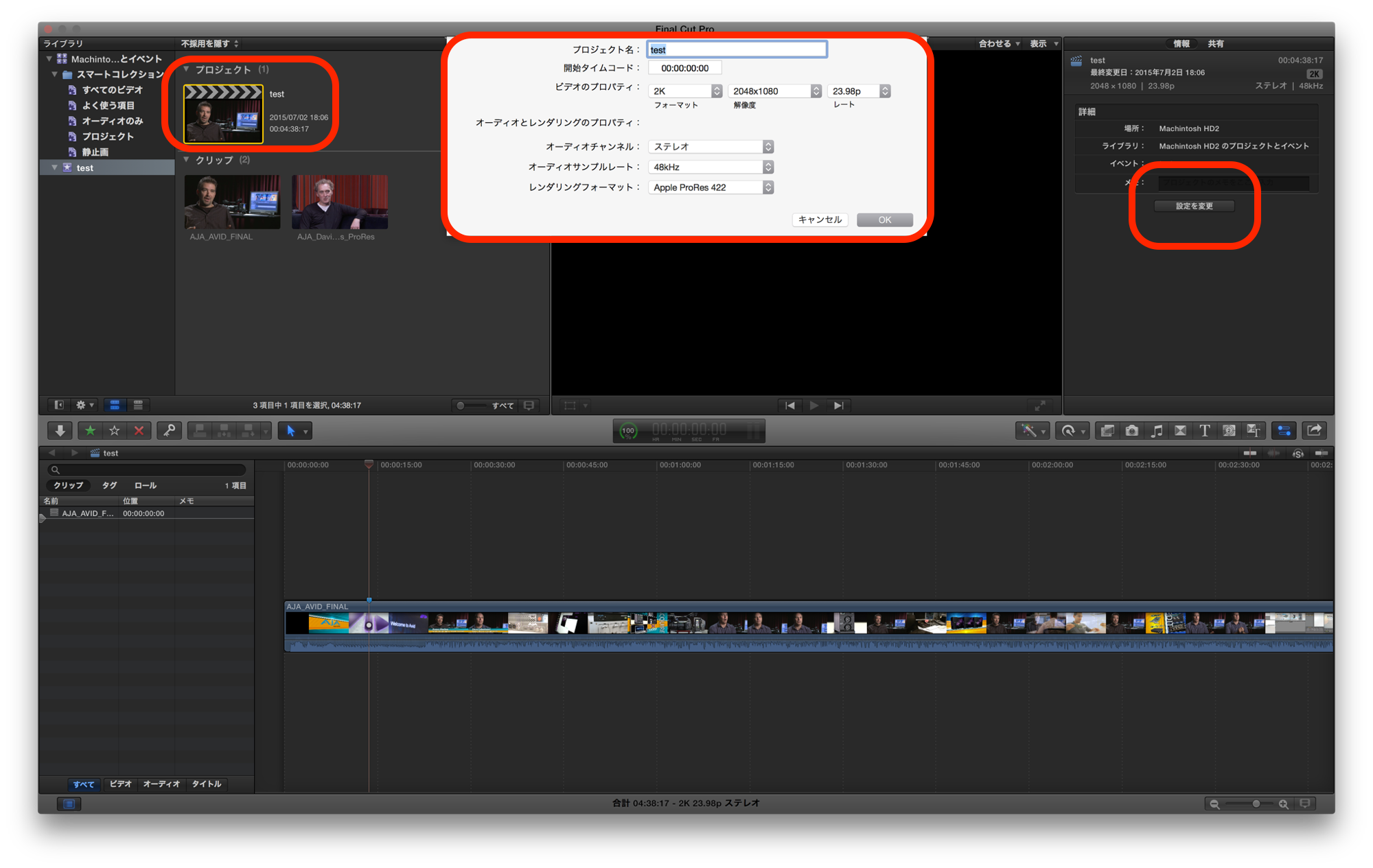Screen dimensions: 1373x868
Task: Click the 設定を変更 button
Action: (x=1194, y=206)
